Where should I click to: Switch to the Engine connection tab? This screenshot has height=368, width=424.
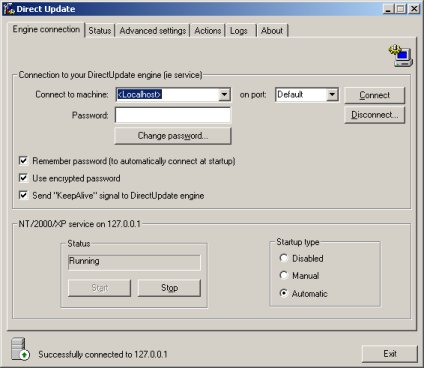46,29
